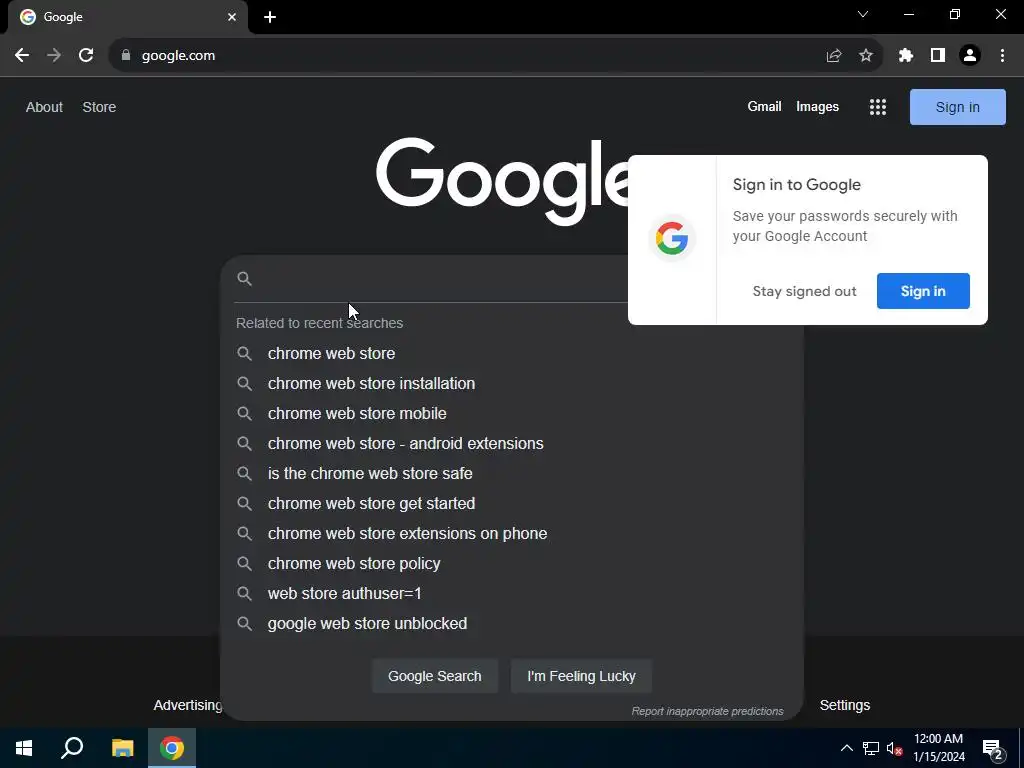Viewport: 1024px width, 768px height.
Task: Open Windows taskbar search
Action: coord(72,748)
